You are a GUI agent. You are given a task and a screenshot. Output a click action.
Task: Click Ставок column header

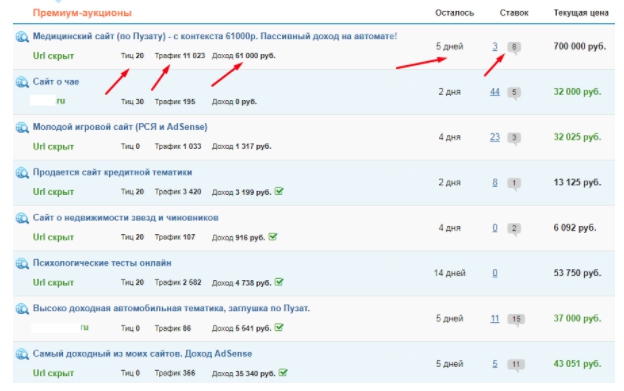(514, 13)
